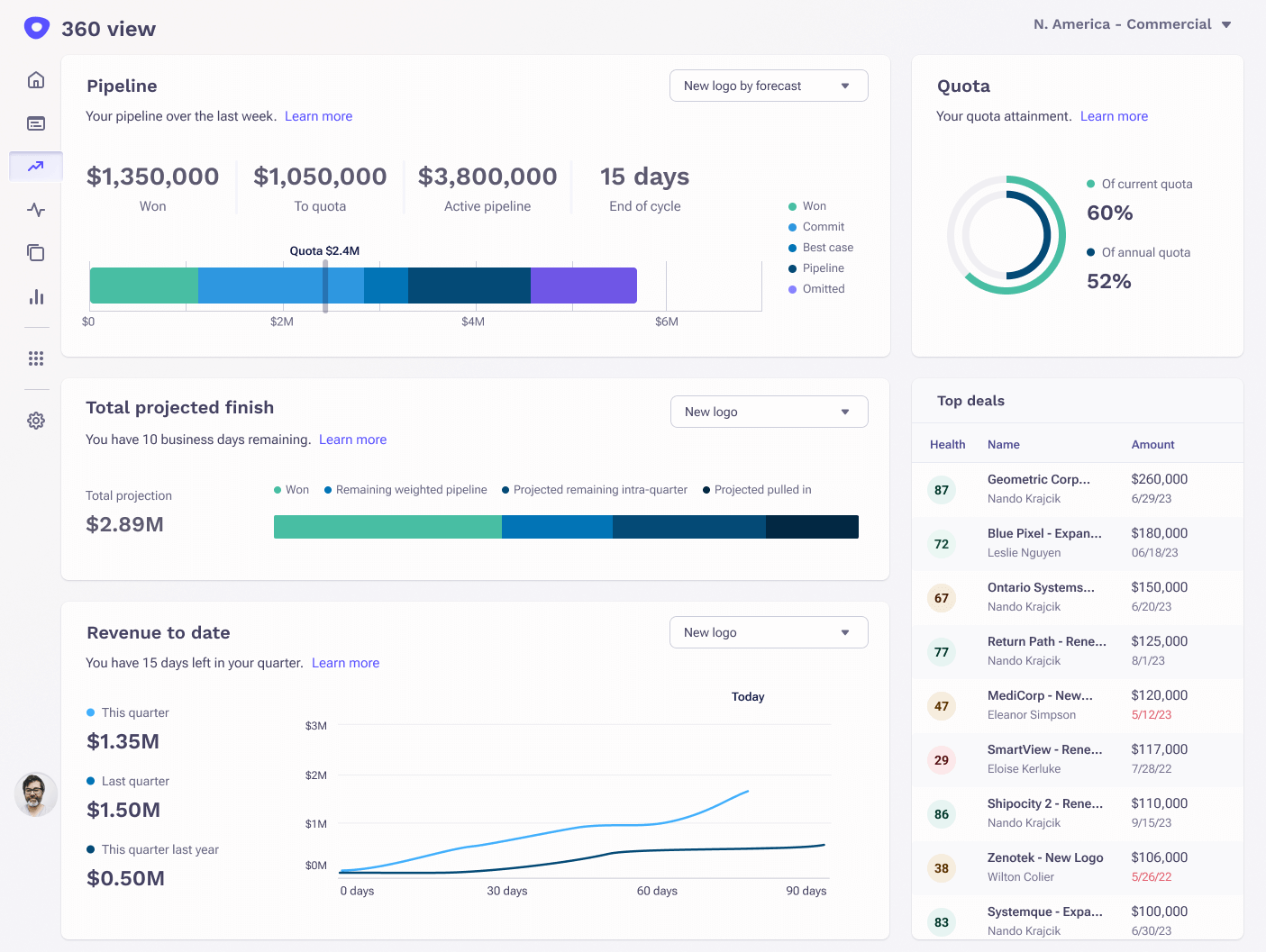Screen dimensions: 1266x952
Task: Open Learn more under Pipeline description
Action: (318, 115)
